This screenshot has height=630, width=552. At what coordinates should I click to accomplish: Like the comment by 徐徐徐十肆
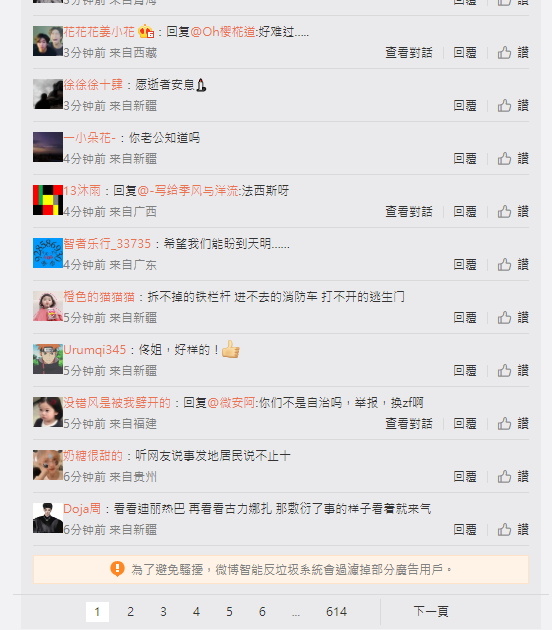coord(513,106)
